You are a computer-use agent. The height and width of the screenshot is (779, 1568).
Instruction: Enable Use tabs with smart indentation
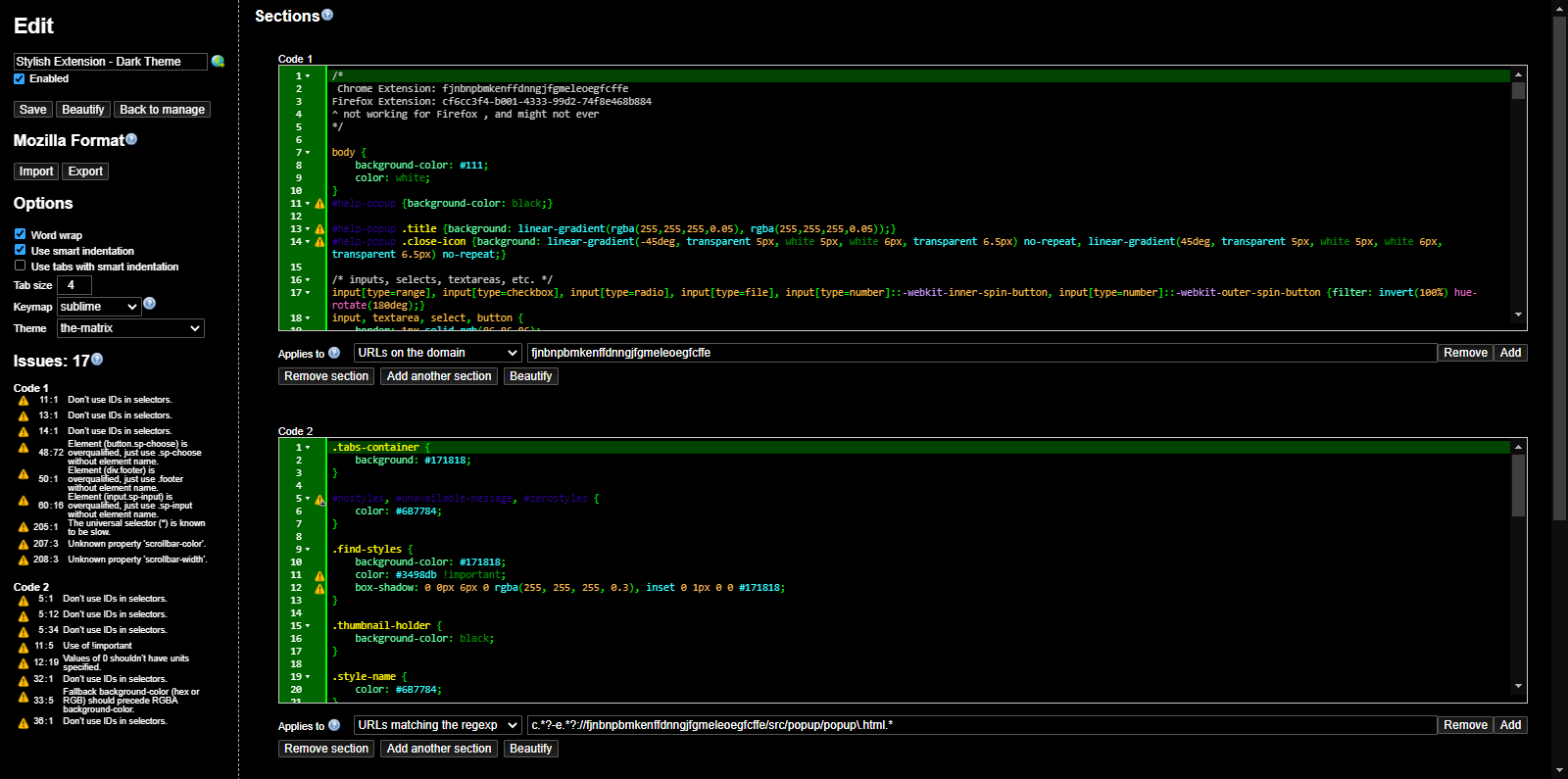[20, 266]
